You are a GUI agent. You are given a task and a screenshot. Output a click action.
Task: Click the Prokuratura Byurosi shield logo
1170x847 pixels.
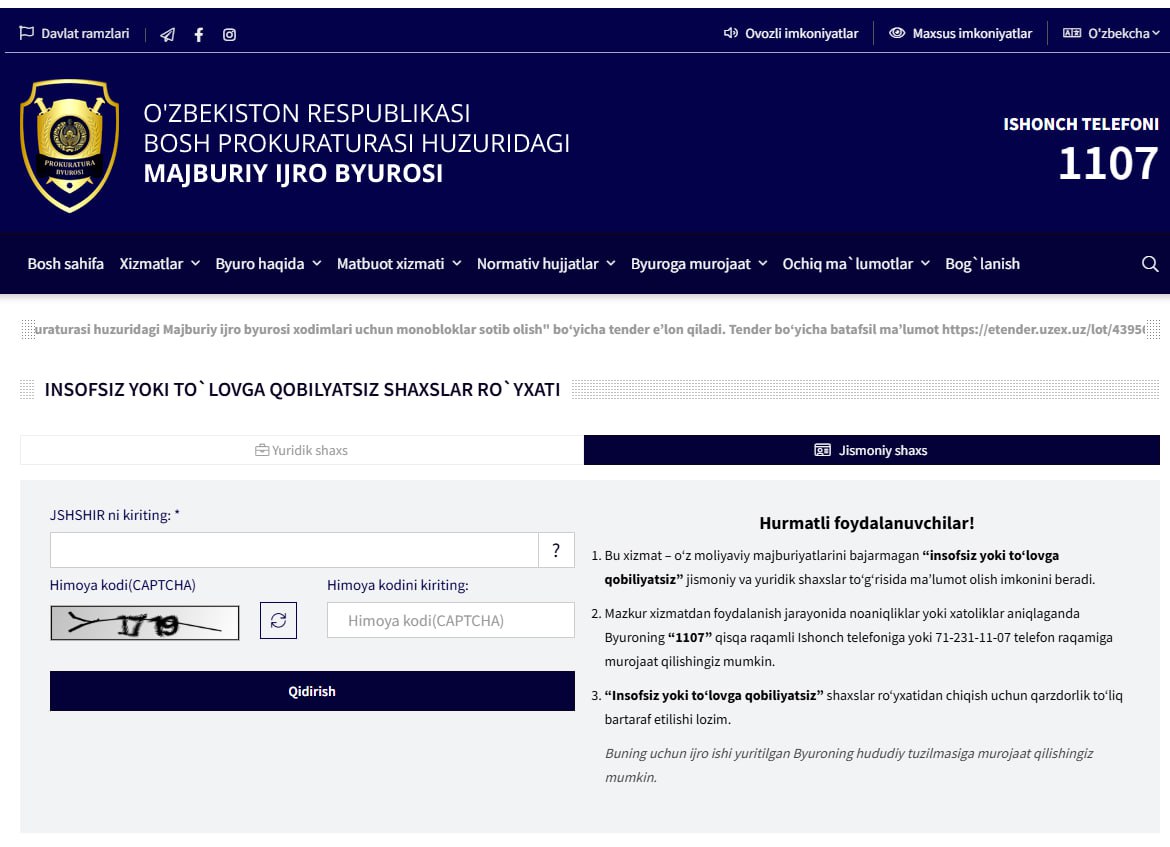(x=69, y=144)
